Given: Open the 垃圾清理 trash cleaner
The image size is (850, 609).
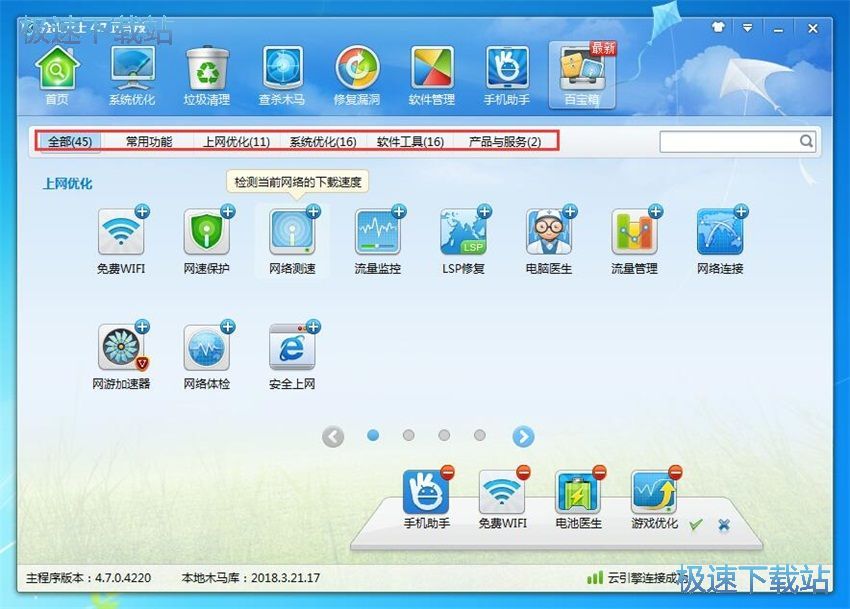Looking at the screenshot, I should click(x=207, y=75).
